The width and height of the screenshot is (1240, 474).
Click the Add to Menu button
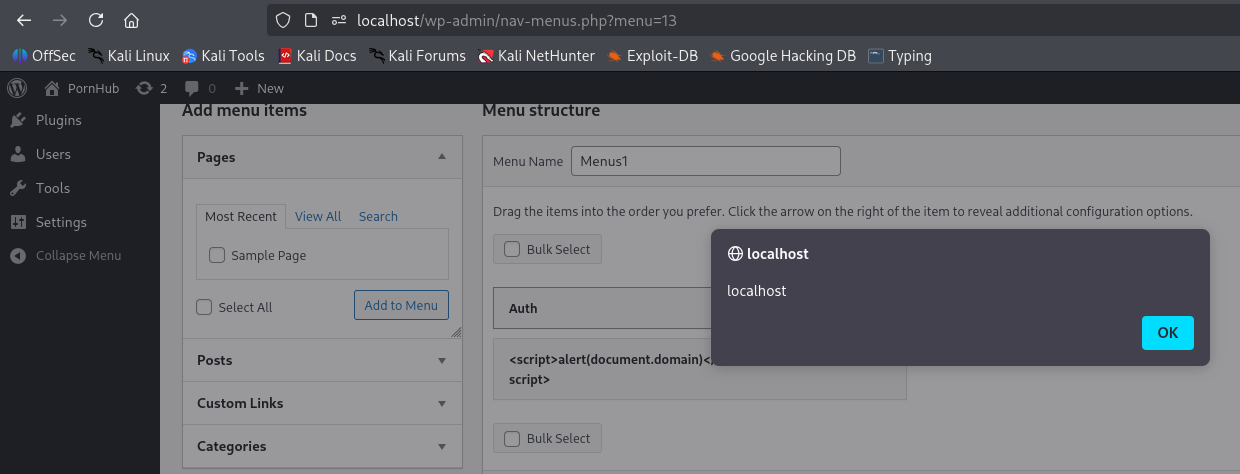401,305
